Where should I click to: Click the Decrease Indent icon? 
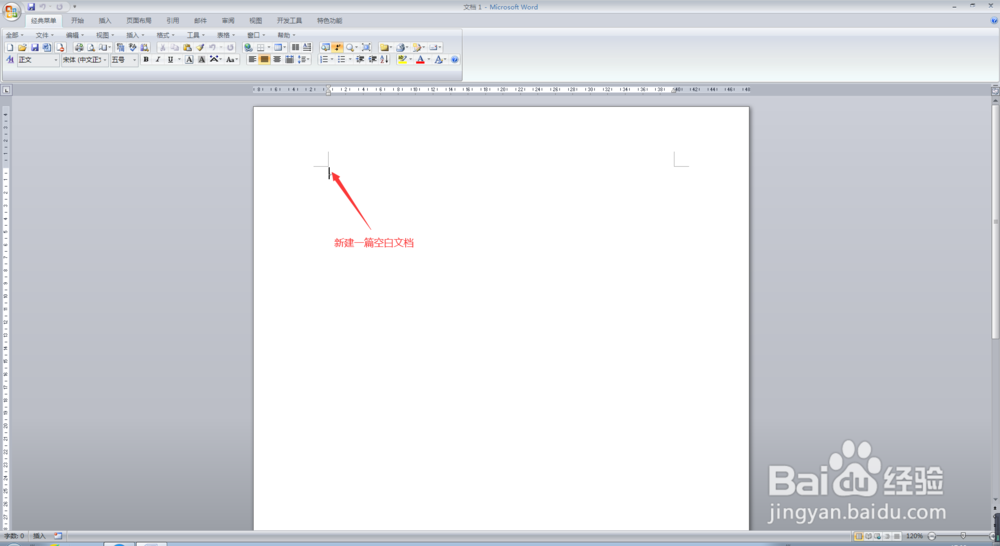[360, 59]
